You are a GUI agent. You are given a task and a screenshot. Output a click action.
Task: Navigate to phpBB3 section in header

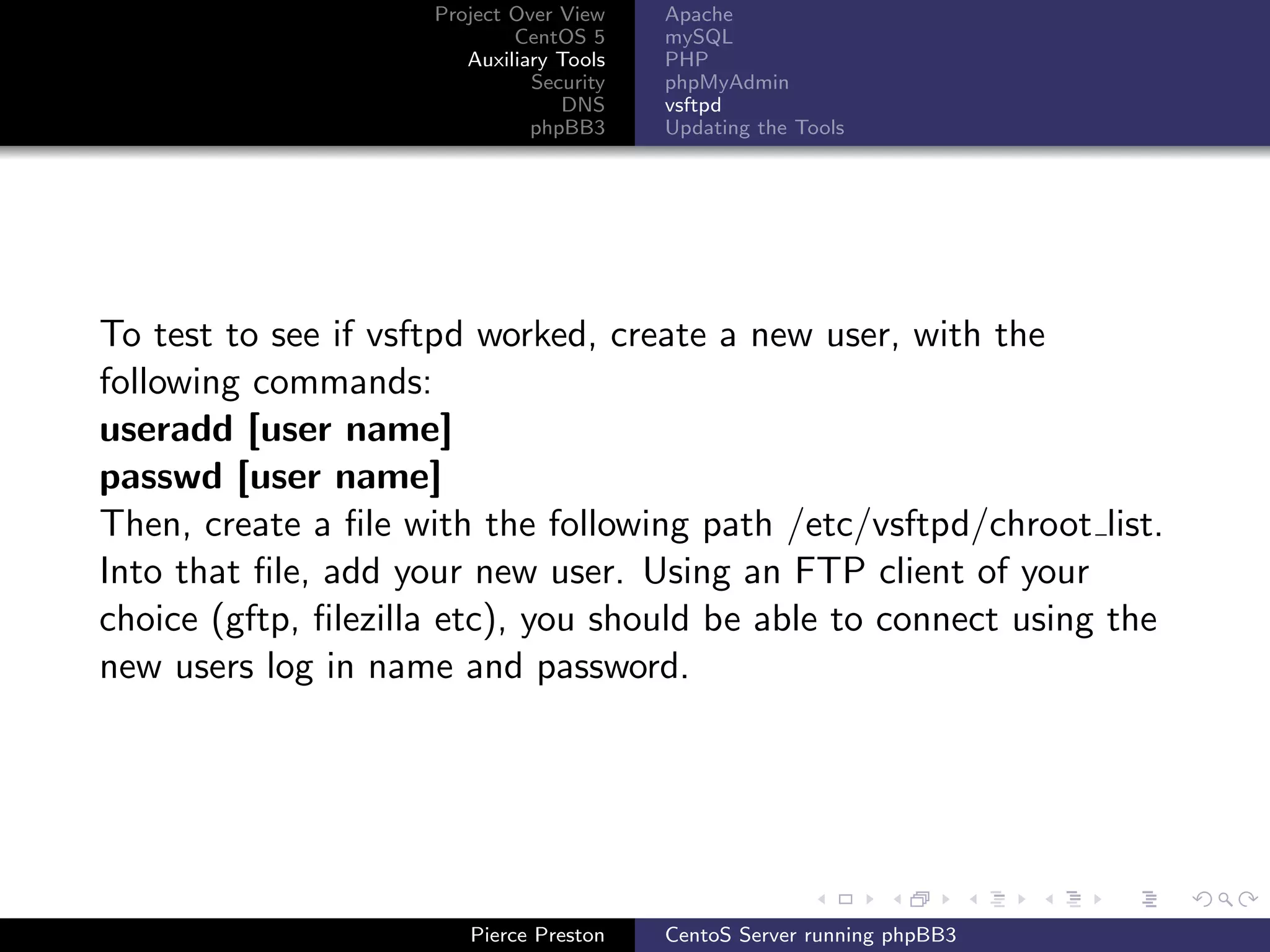[567, 127]
